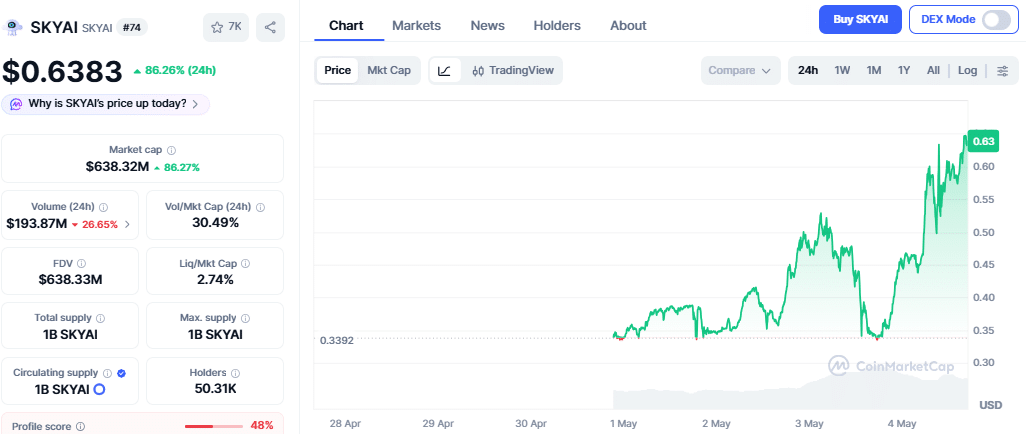
Task: Open FDV info icon
Action: [x=81, y=263]
